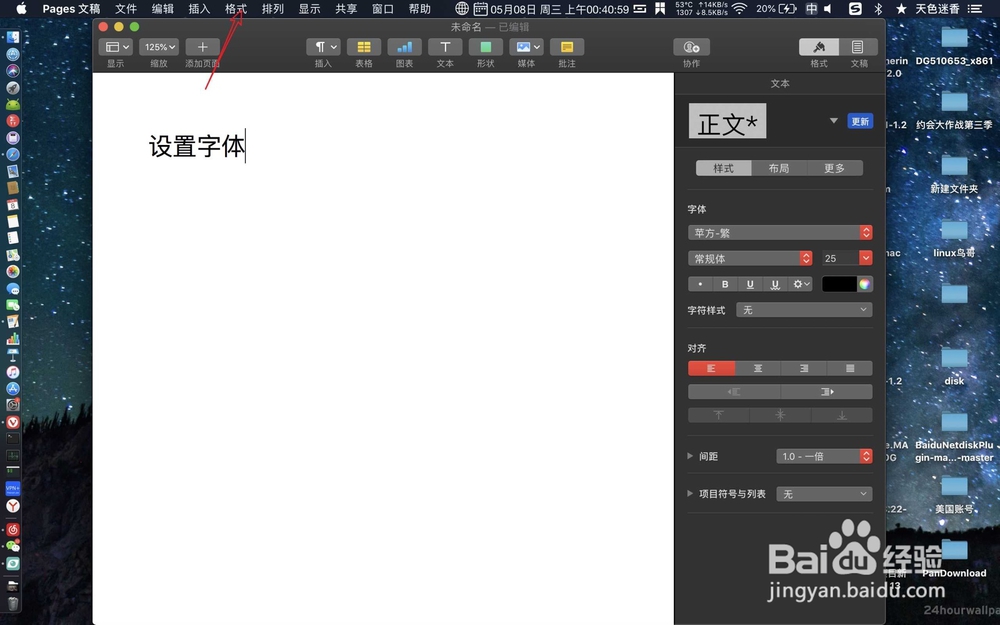Open the 常规体 font weight dropdown
The height and width of the screenshot is (625, 1000).
point(749,257)
